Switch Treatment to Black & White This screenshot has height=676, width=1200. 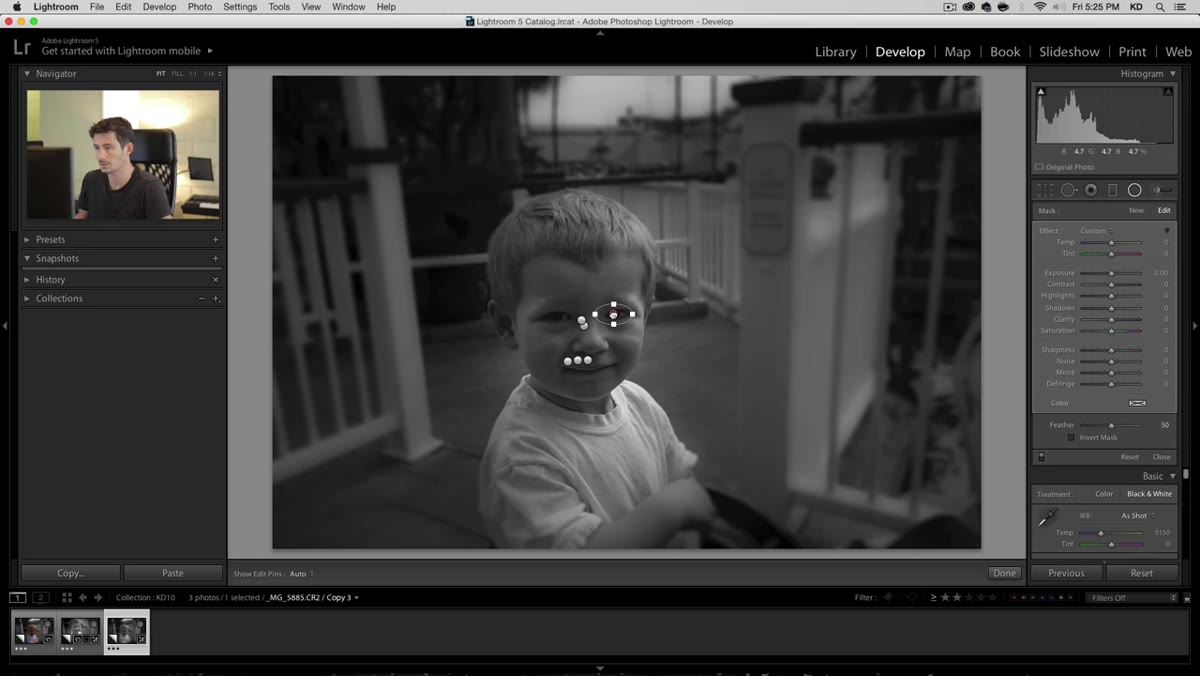coord(1150,494)
